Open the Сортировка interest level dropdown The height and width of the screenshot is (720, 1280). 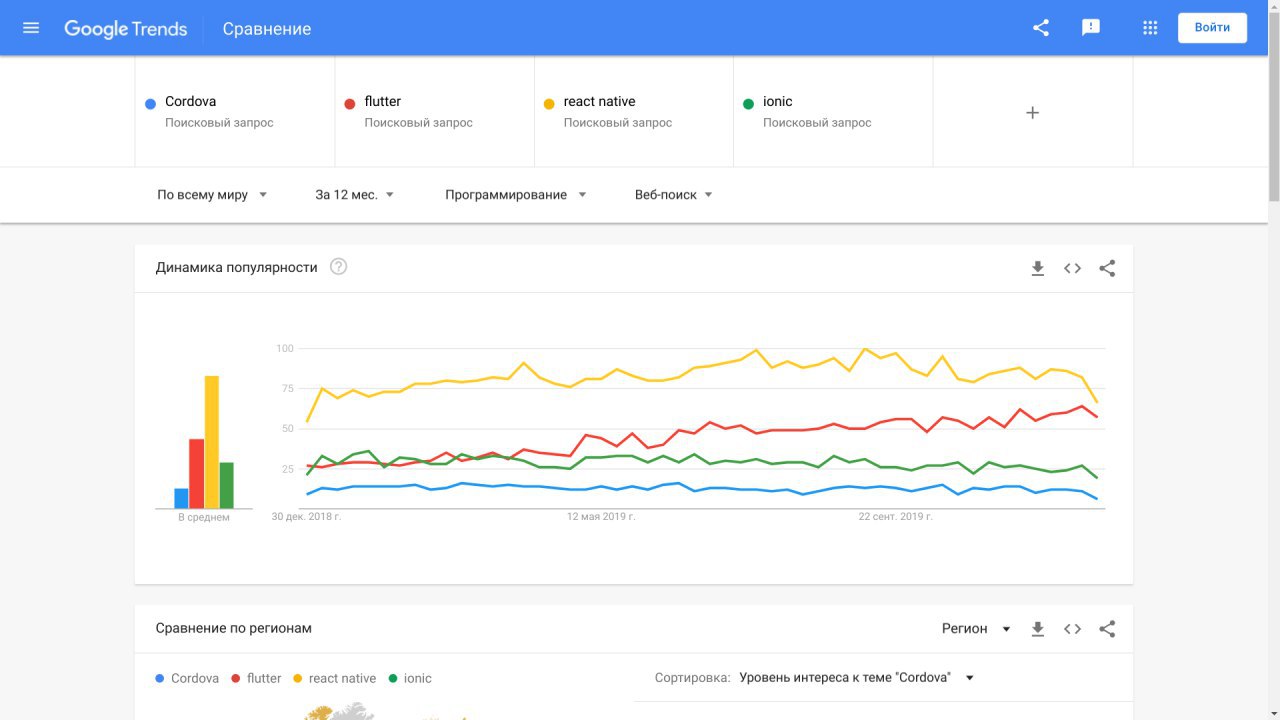[x=856, y=678]
